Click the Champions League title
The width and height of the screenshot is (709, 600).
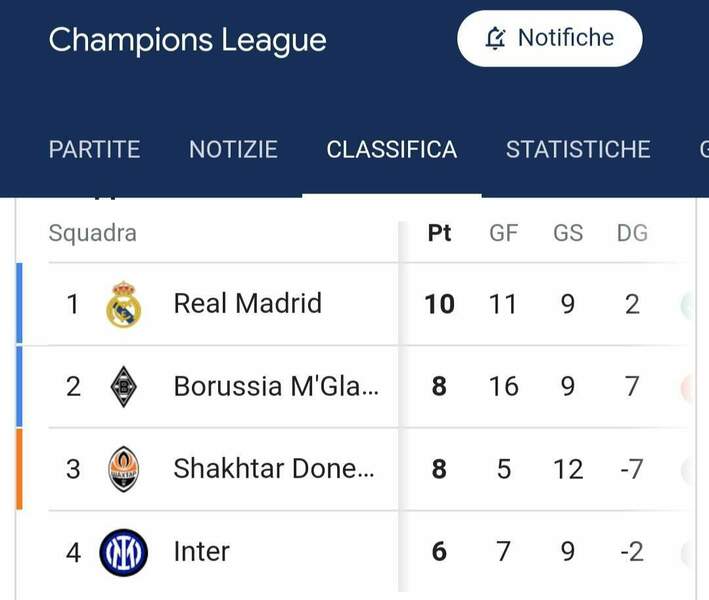tap(187, 40)
